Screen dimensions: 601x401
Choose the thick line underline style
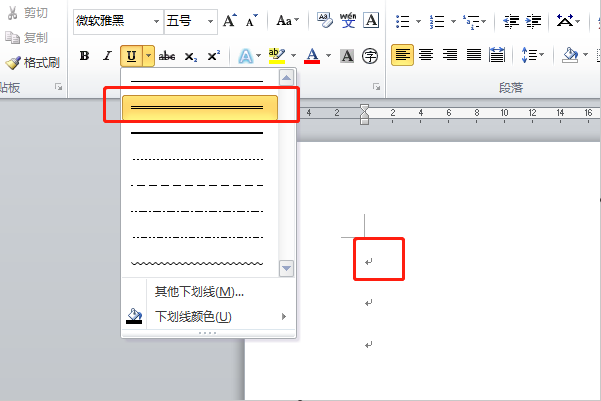click(197, 133)
